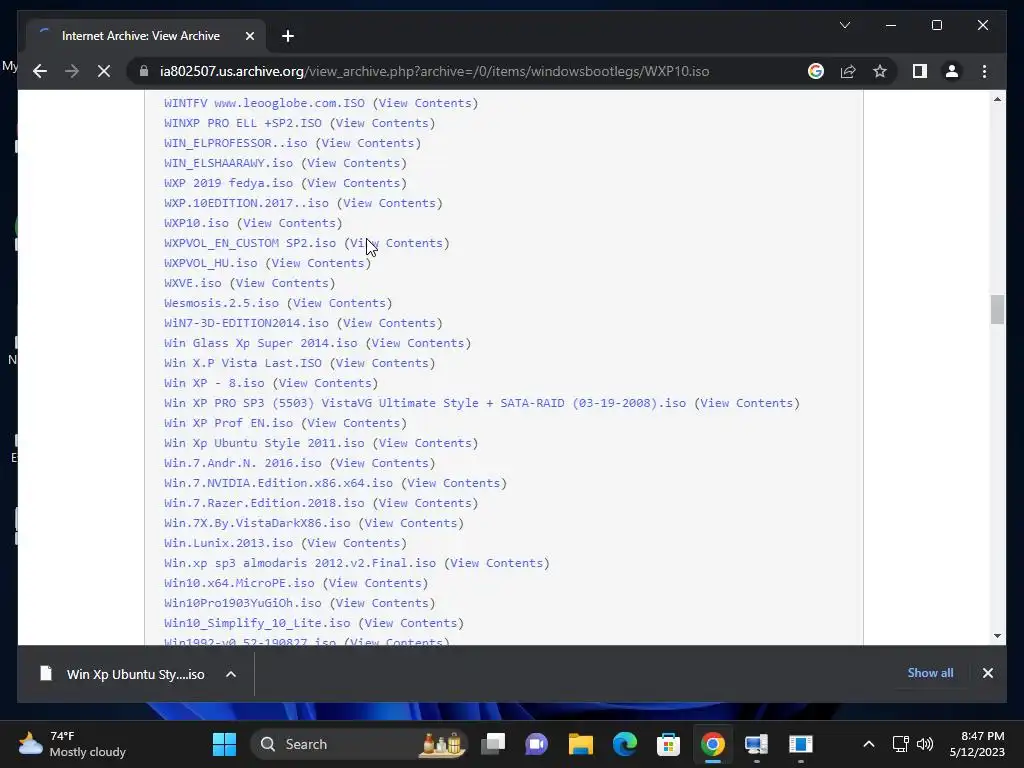Viewport: 1024px width, 768px height.
Task: Close the Internet Archive tab
Action: [249, 36]
